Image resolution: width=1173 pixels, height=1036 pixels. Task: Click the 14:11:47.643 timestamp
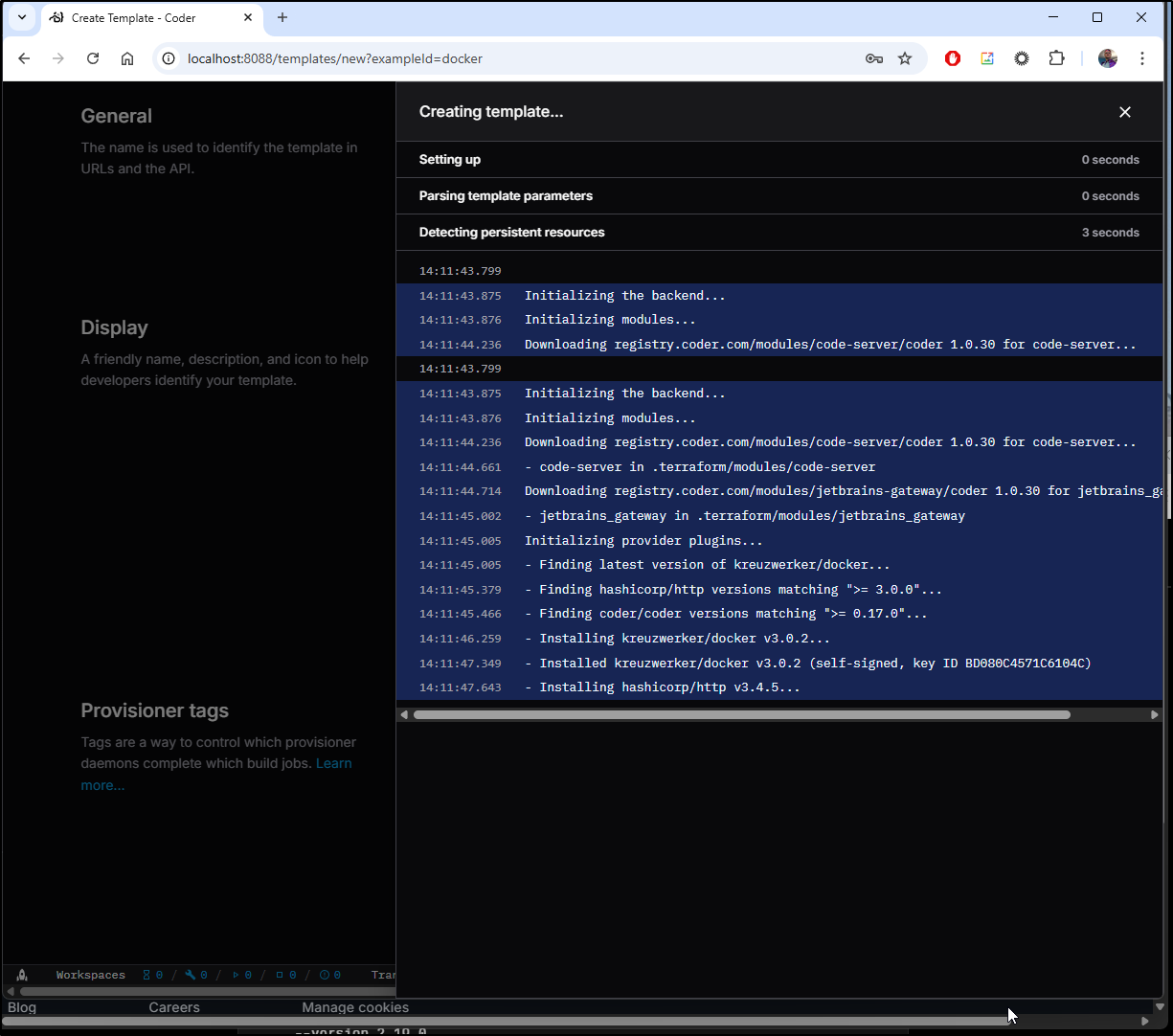click(460, 687)
